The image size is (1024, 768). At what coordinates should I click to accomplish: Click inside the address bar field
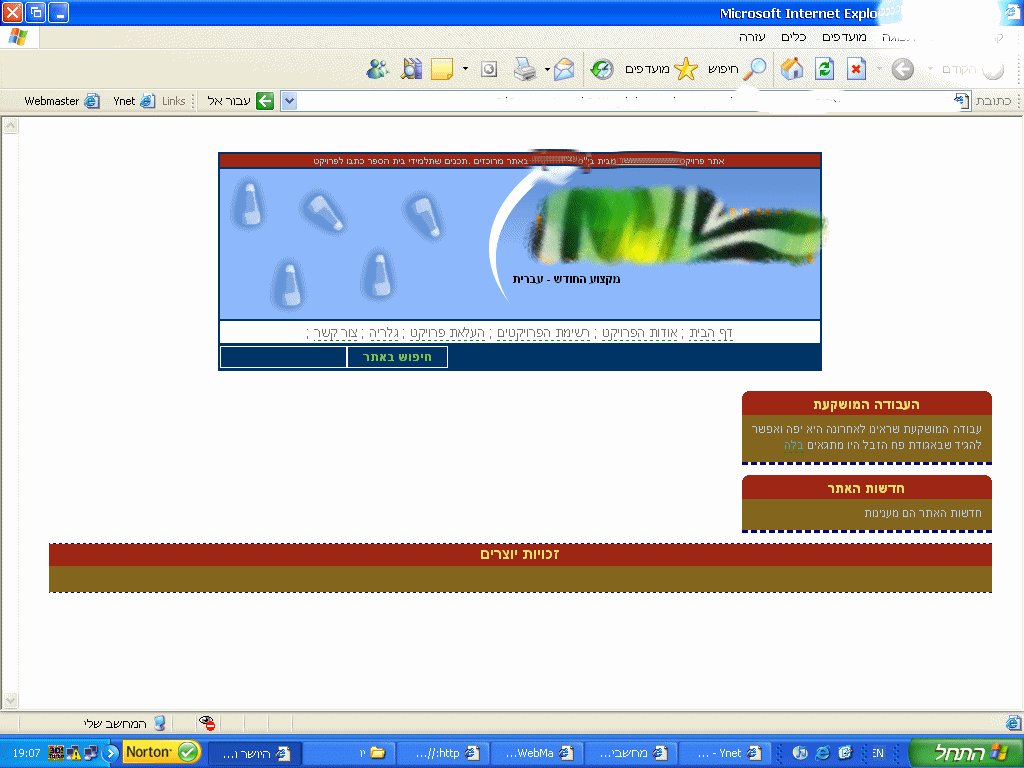620,101
